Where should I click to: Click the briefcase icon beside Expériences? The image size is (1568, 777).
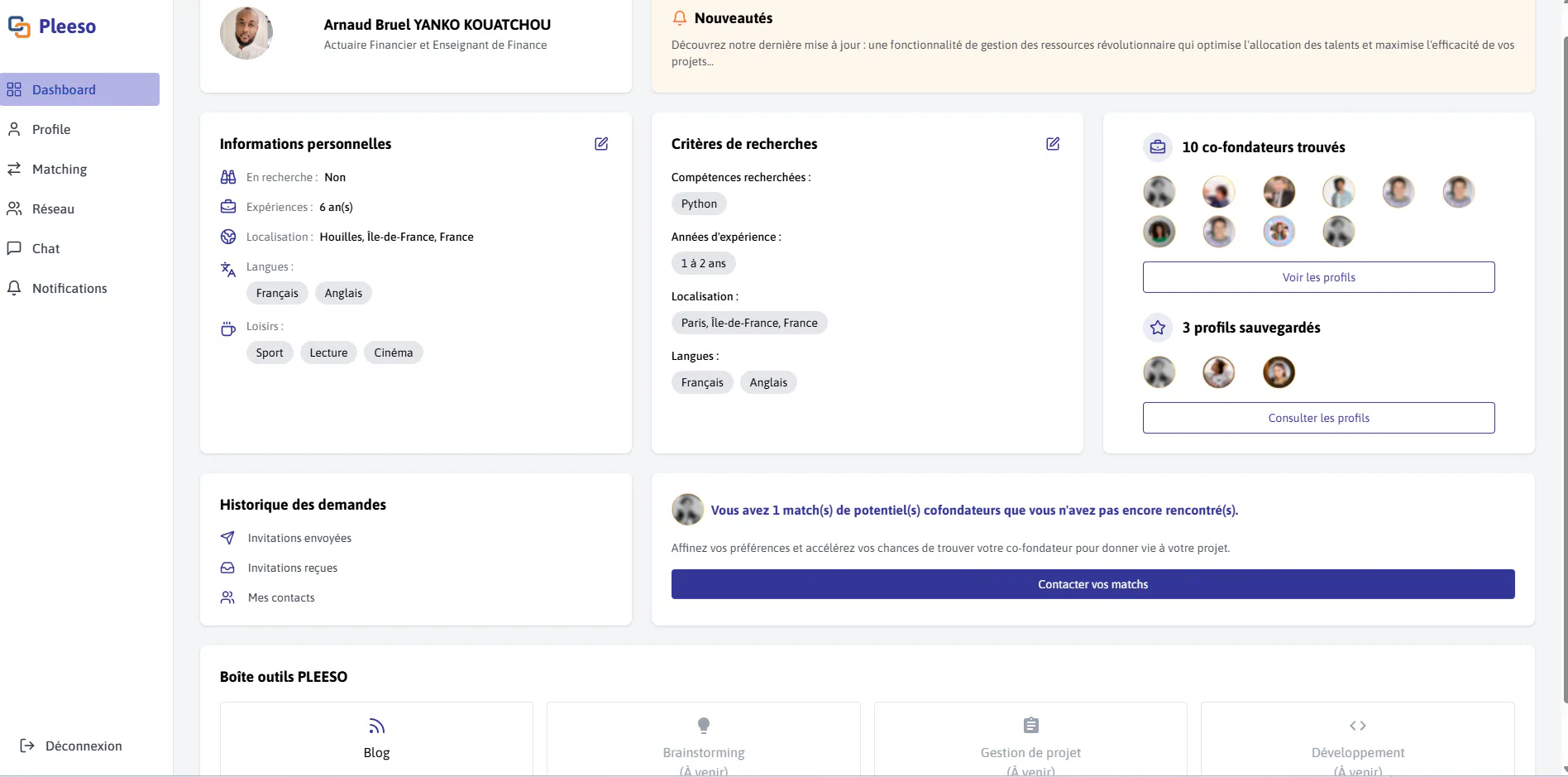(x=228, y=207)
